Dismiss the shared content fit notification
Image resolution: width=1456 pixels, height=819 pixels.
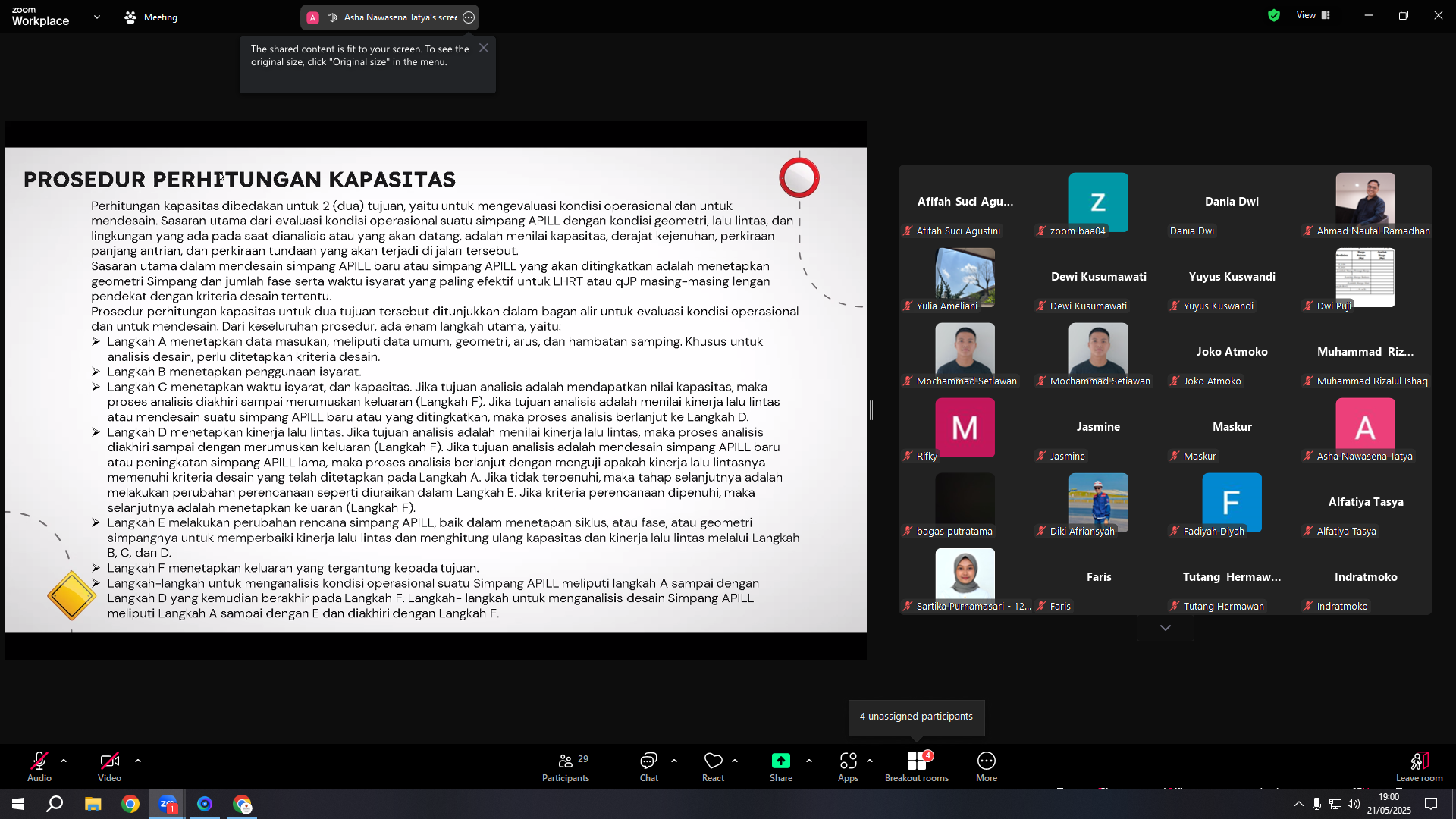(483, 48)
